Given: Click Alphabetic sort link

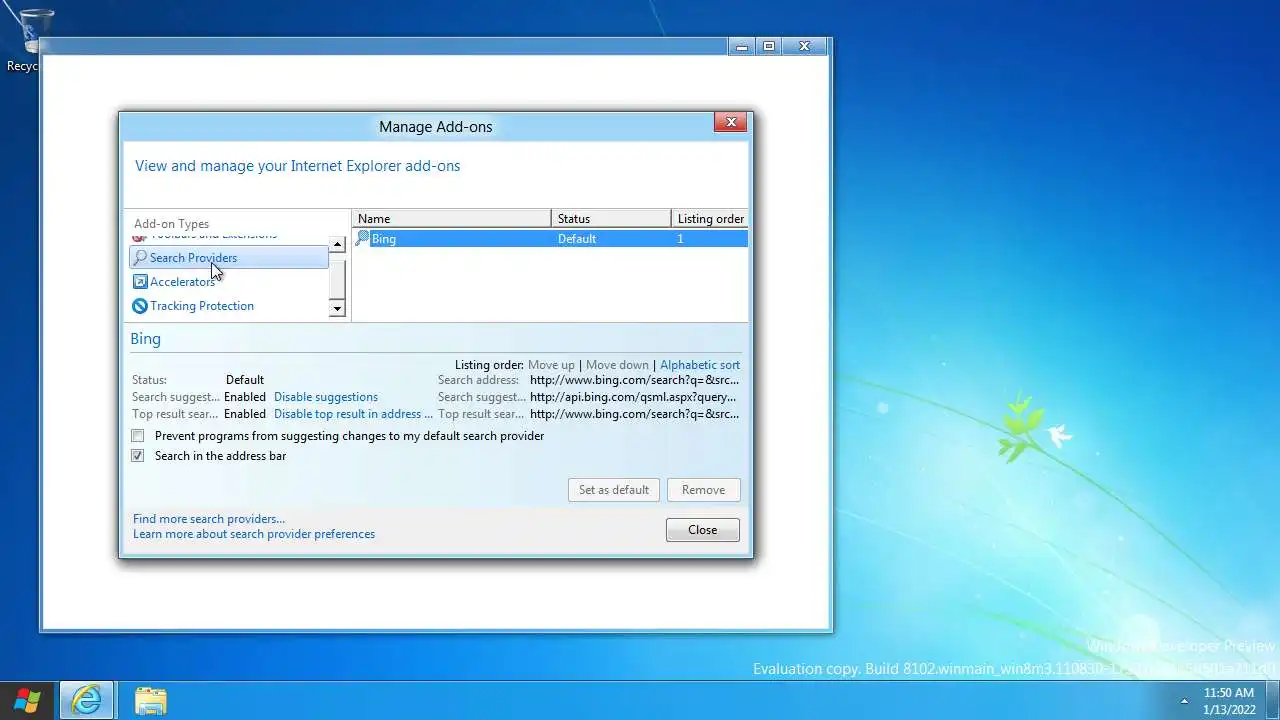Looking at the screenshot, I should [x=700, y=365].
